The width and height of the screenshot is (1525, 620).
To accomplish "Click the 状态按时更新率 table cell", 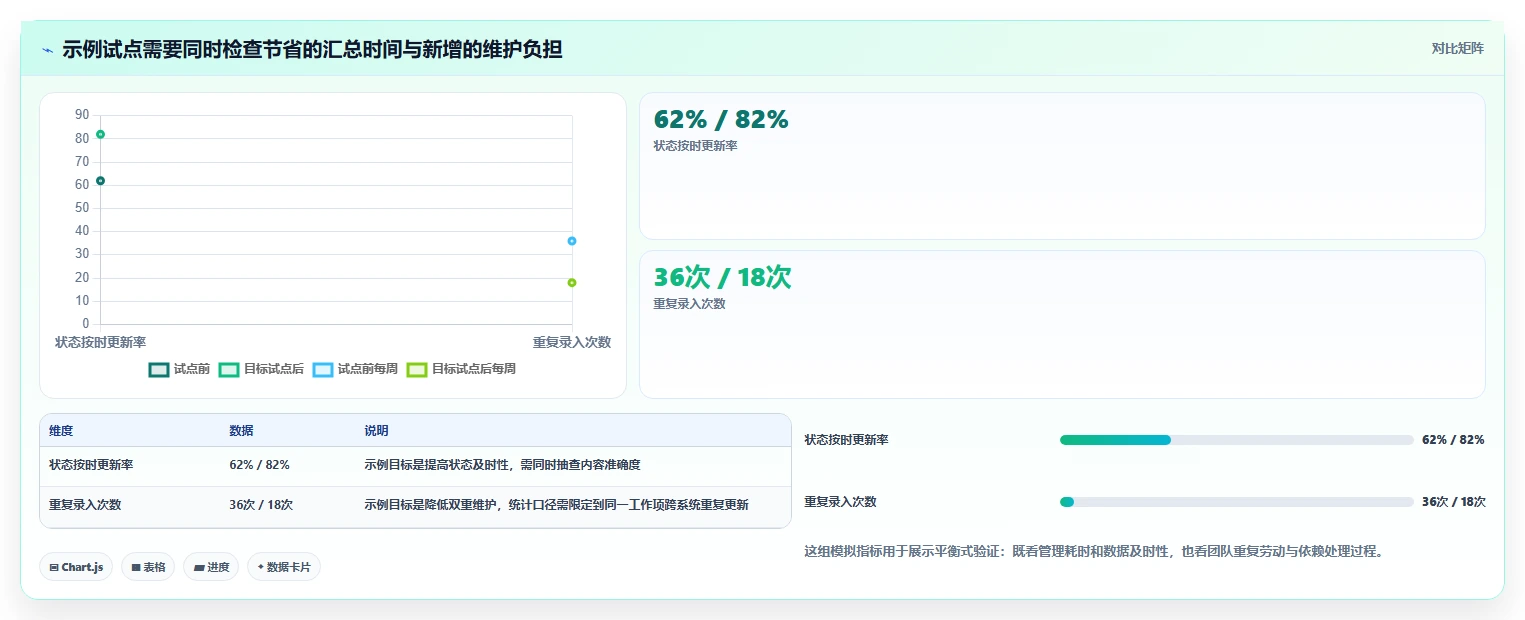I will point(91,465).
